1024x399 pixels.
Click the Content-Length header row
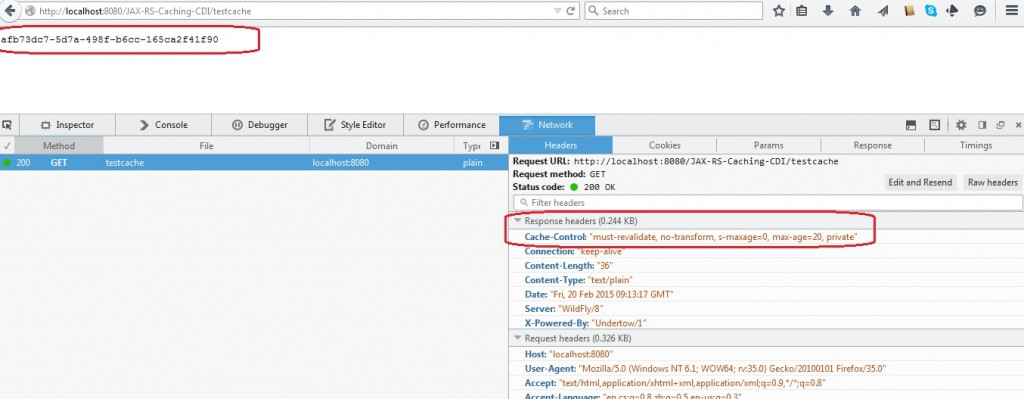766,266
